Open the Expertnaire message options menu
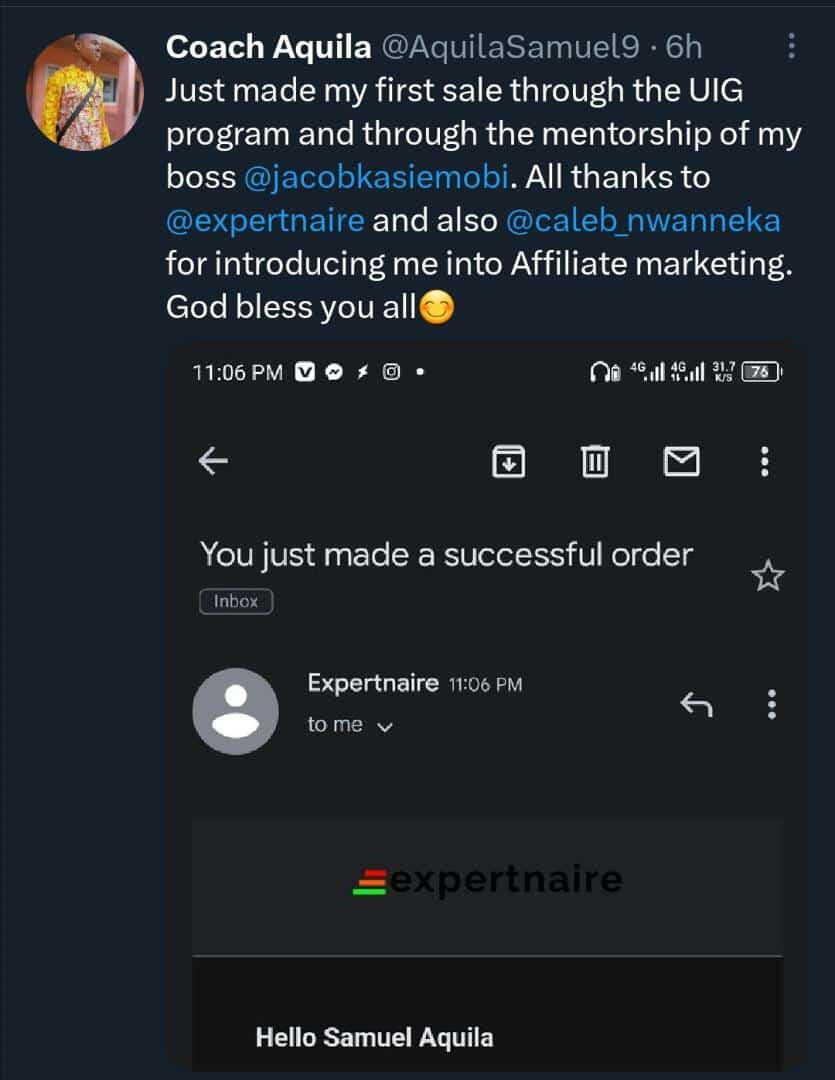Image resolution: width=835 pixels, height=1080 pixels. coord(771,705)
